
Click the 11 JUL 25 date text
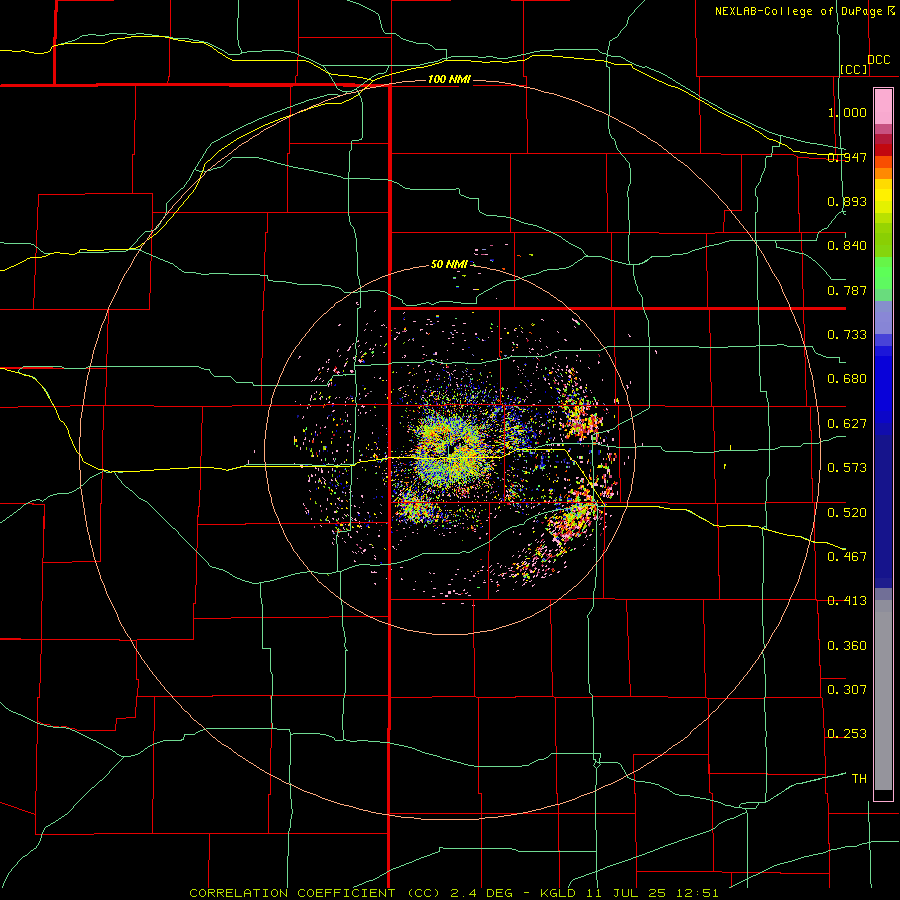point(626,893)
